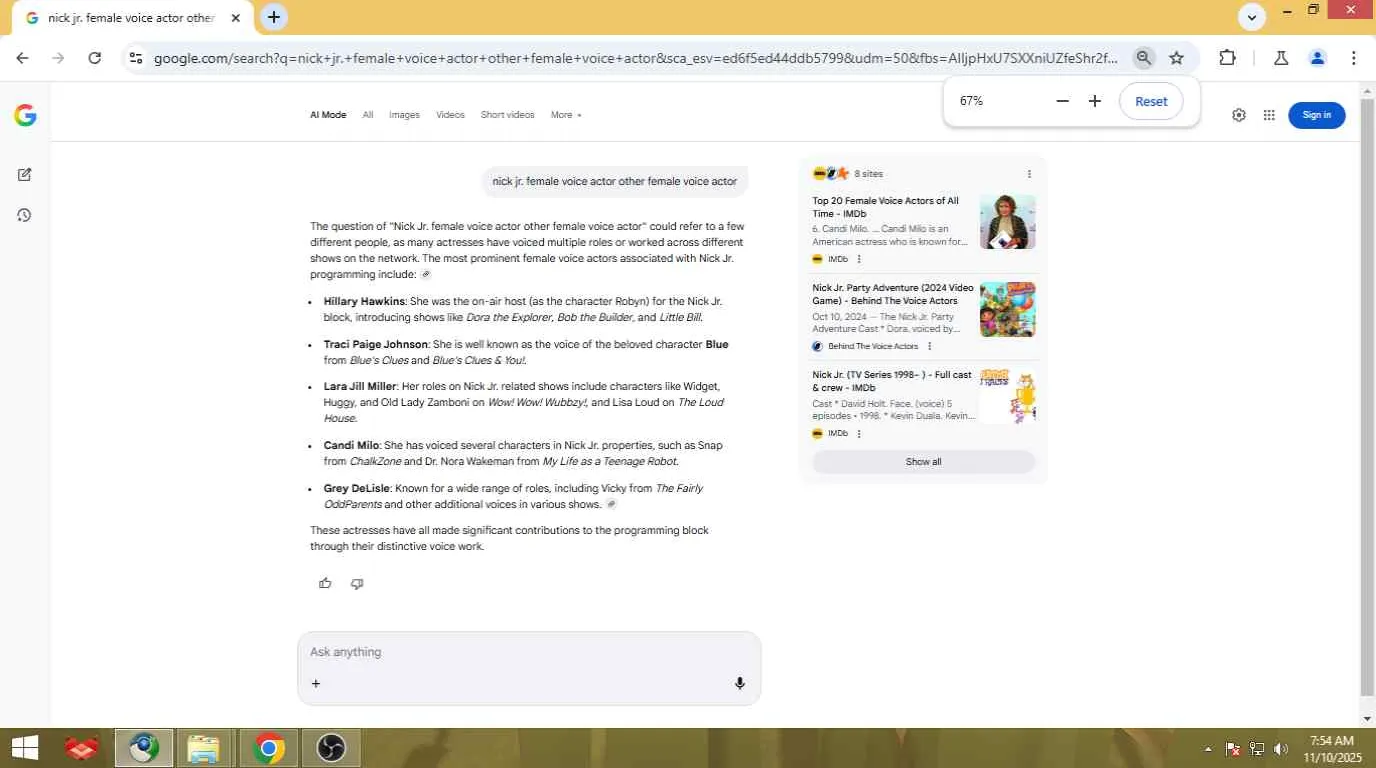Switch to the Images tab
Screen dimensions: 1376x768
coord(404,115)
